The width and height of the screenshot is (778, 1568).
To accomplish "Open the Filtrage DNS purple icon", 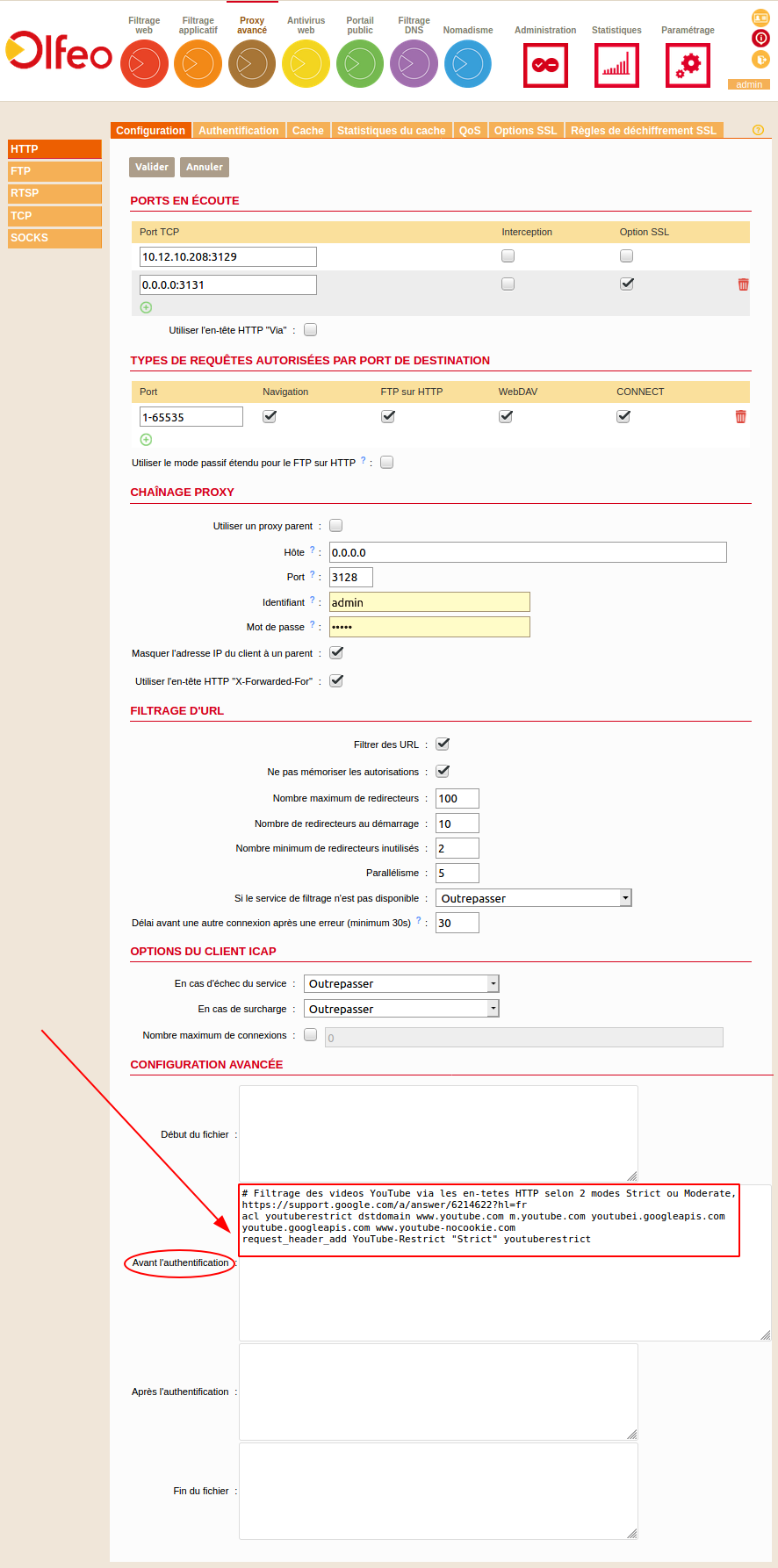I will point(414,64).
